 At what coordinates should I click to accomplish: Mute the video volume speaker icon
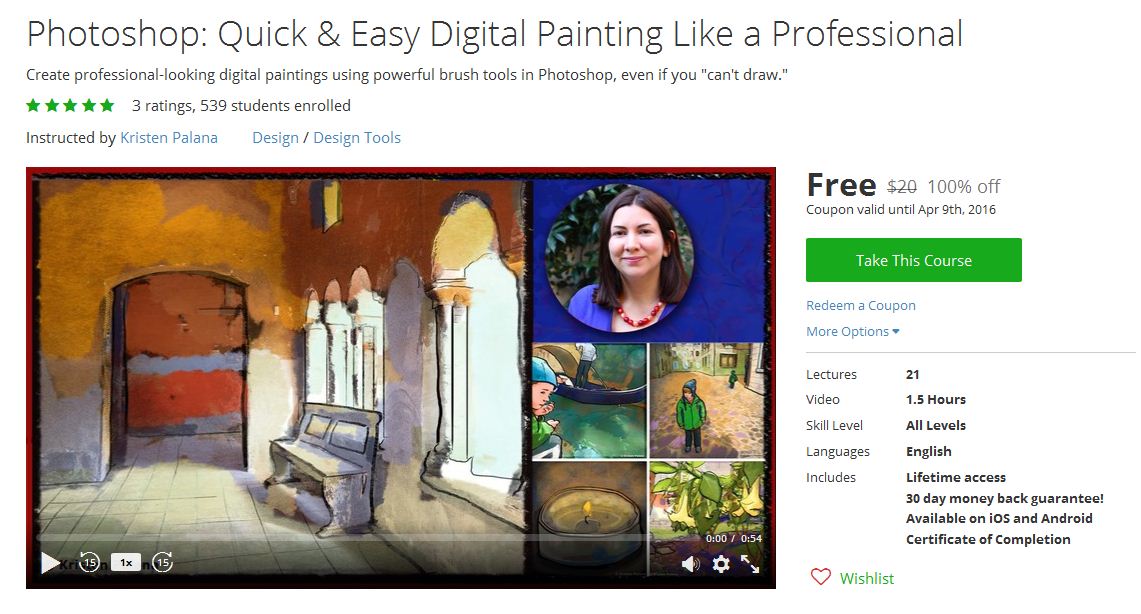coord(691,564)
